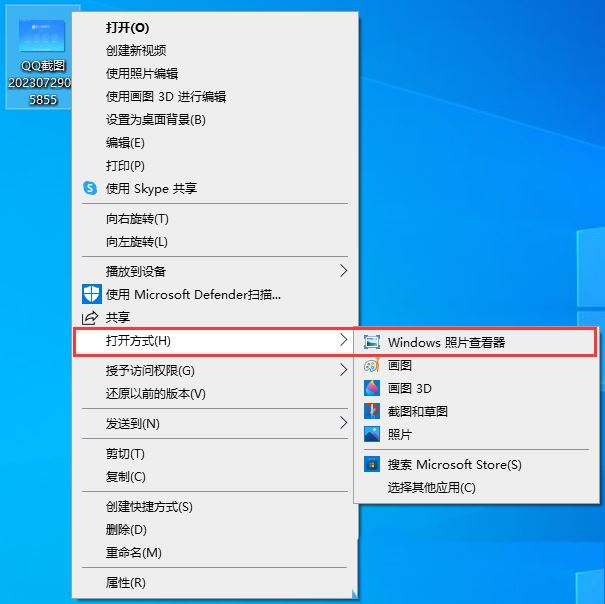Click the Windows 照片查看器 icon
605x604 pixels.
[372, 342]
